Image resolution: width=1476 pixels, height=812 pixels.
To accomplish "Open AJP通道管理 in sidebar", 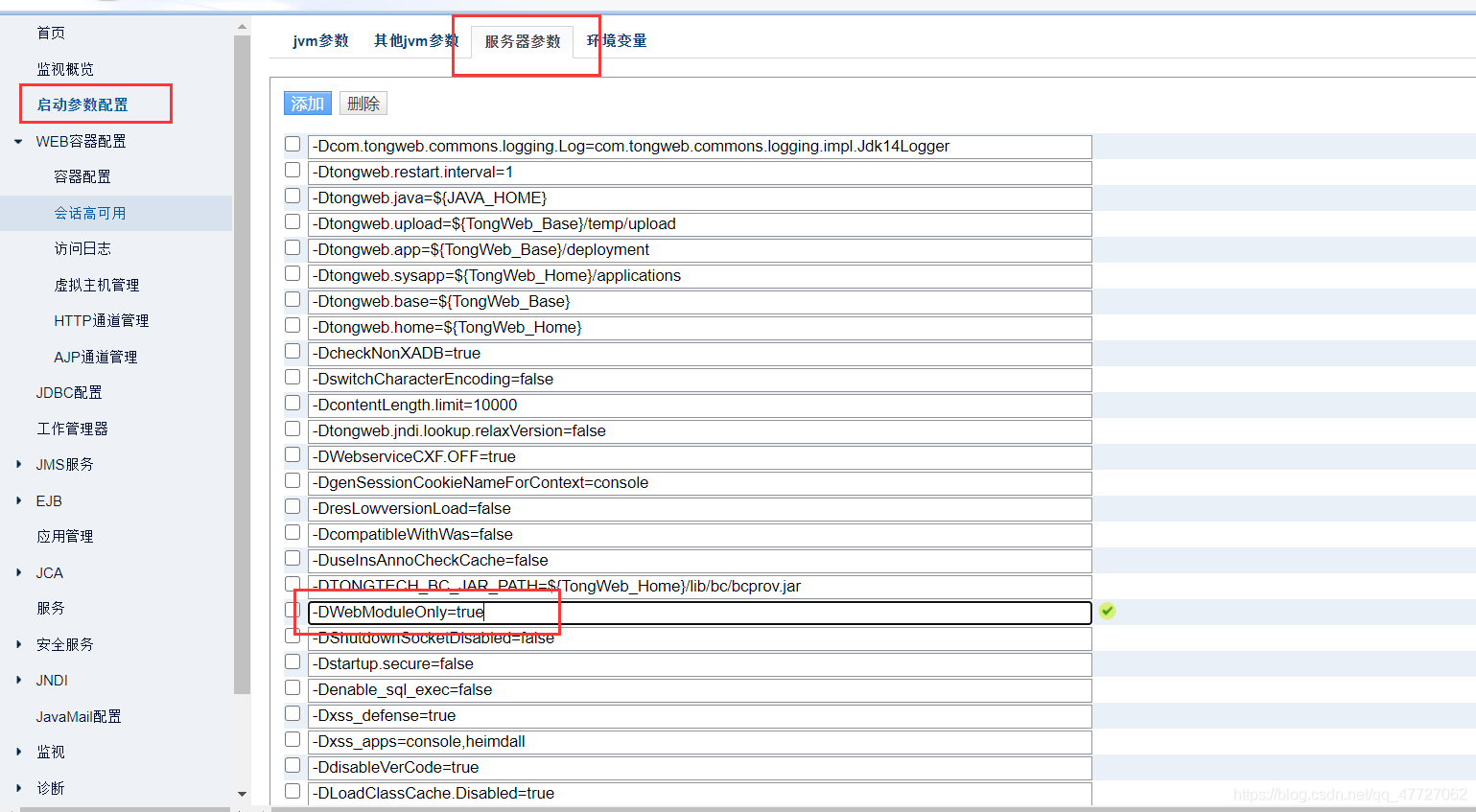I will pos(96,357).
